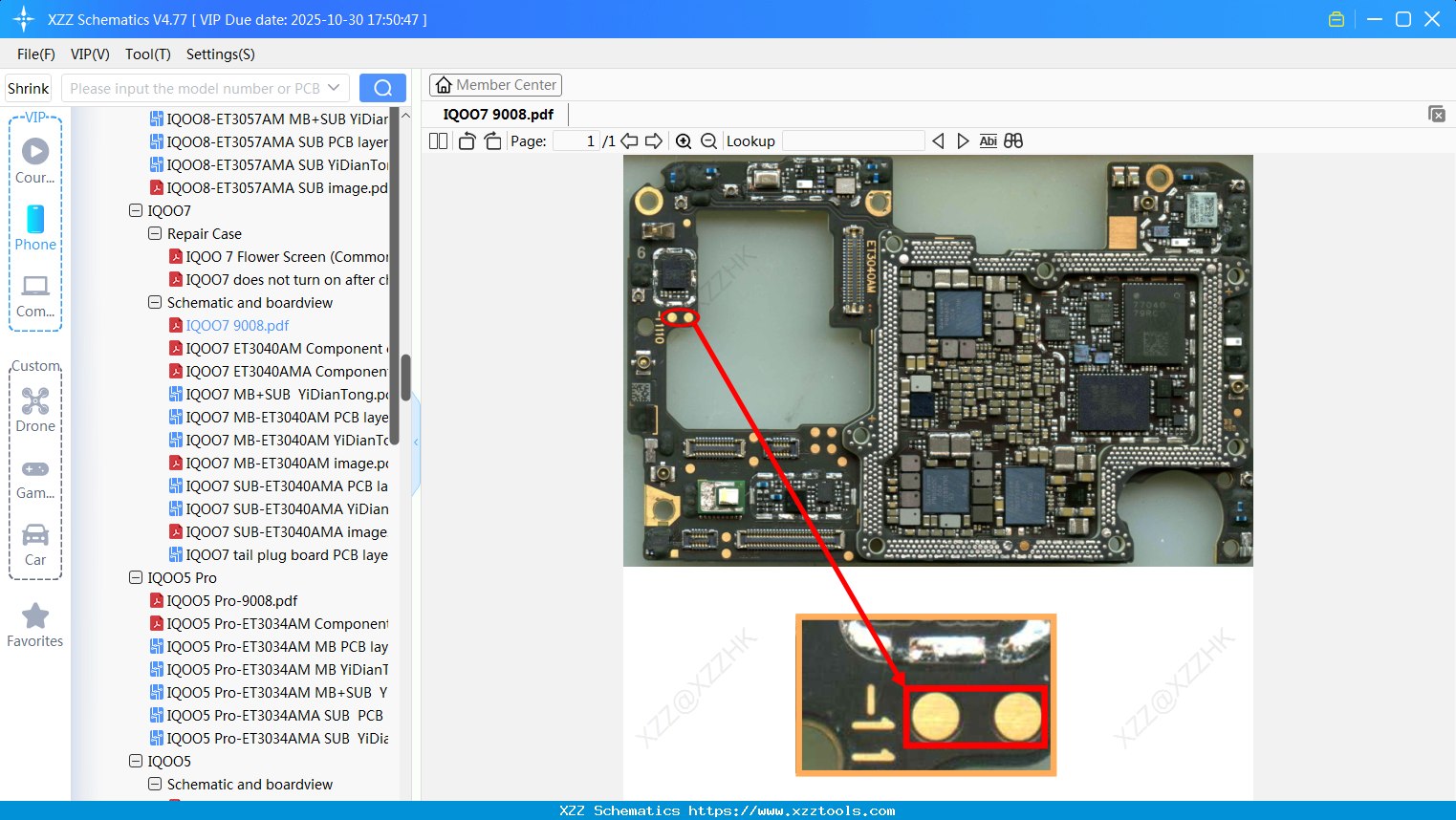Go to the next page arrow
The image size is (1456, 820).
click(654, 140)
